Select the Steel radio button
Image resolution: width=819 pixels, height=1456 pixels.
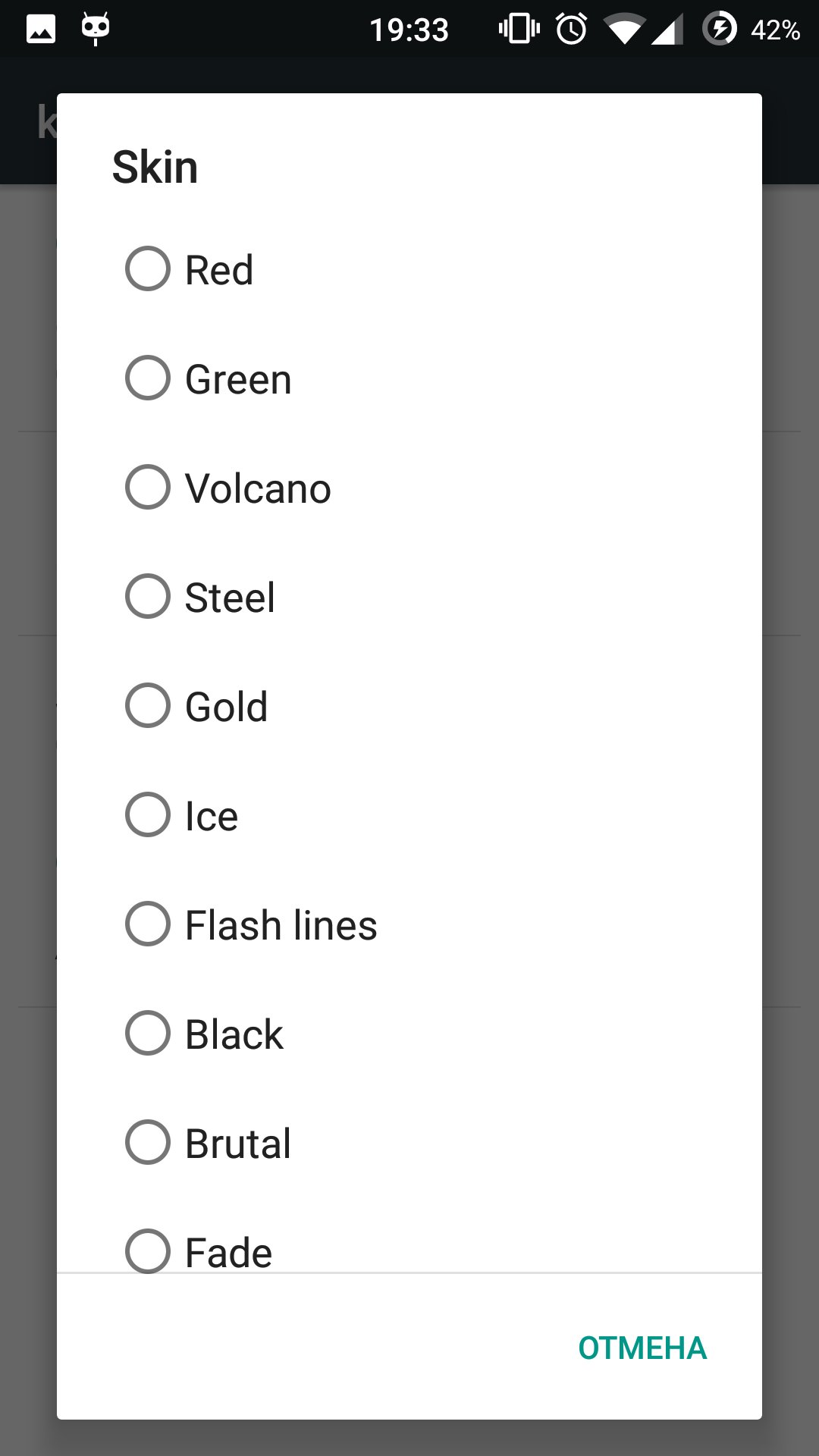148,596
